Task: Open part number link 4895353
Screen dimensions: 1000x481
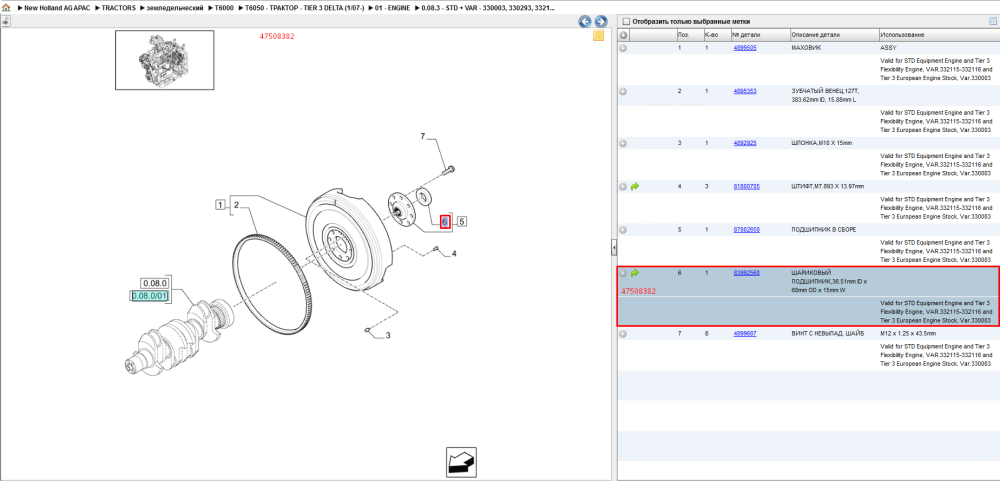Action: point(744,91)
